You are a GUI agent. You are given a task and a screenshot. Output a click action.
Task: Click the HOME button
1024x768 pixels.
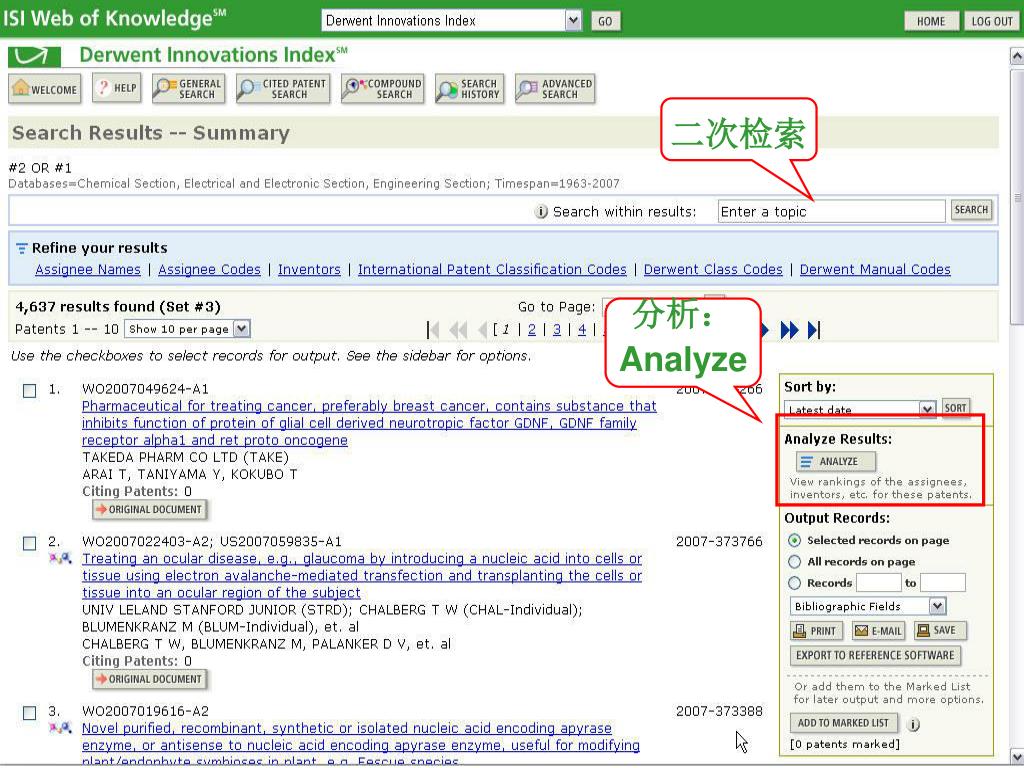931,22
